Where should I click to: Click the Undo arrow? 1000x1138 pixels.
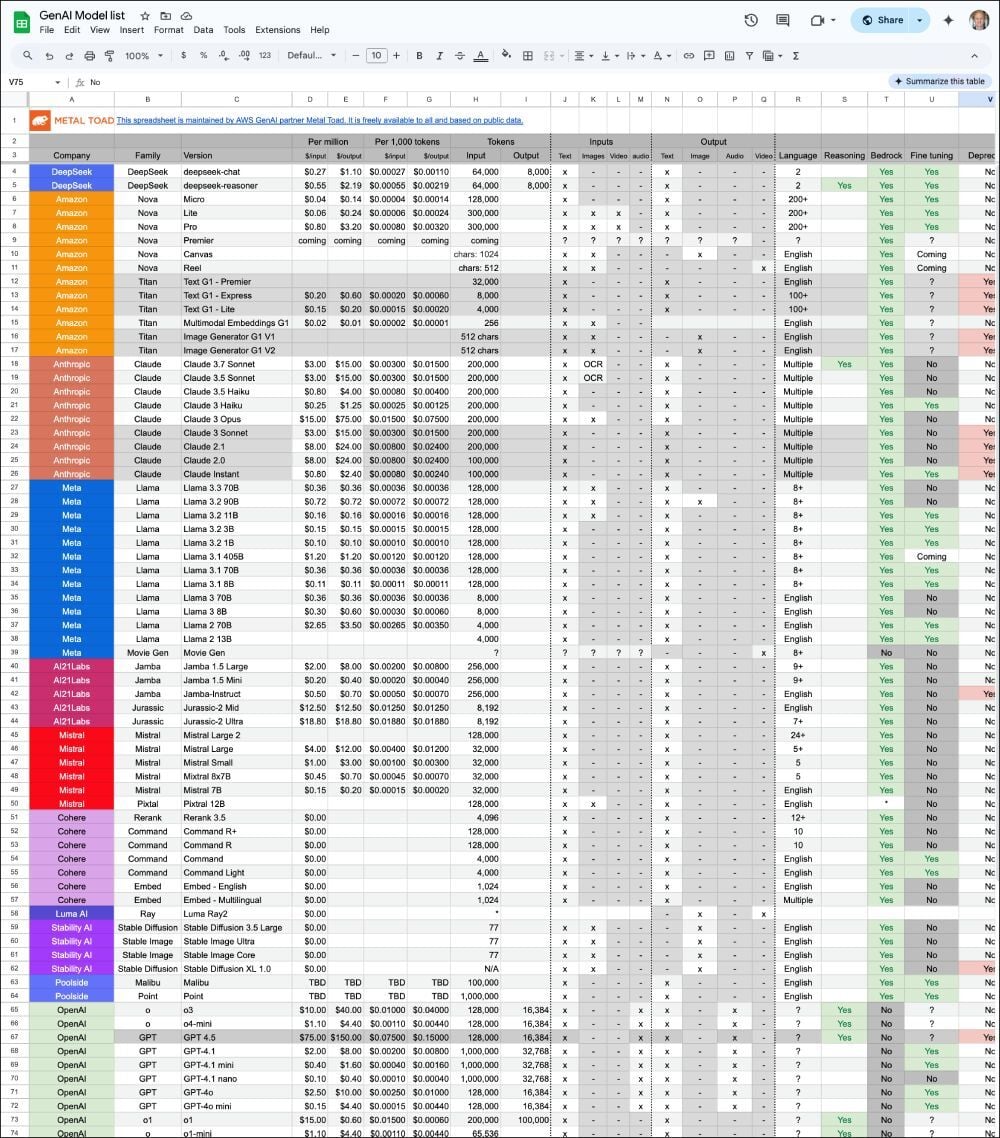click(49, 56)
